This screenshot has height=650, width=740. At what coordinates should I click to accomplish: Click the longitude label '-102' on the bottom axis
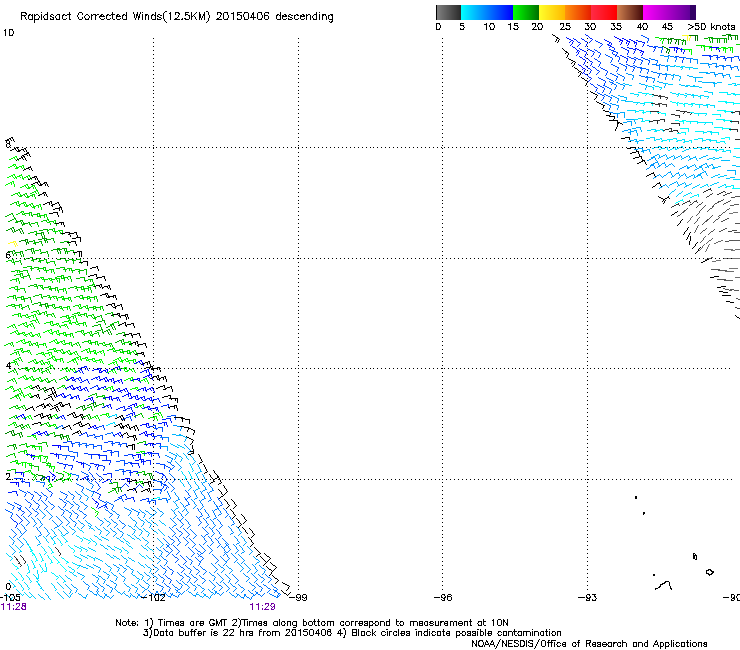(154, 598)
